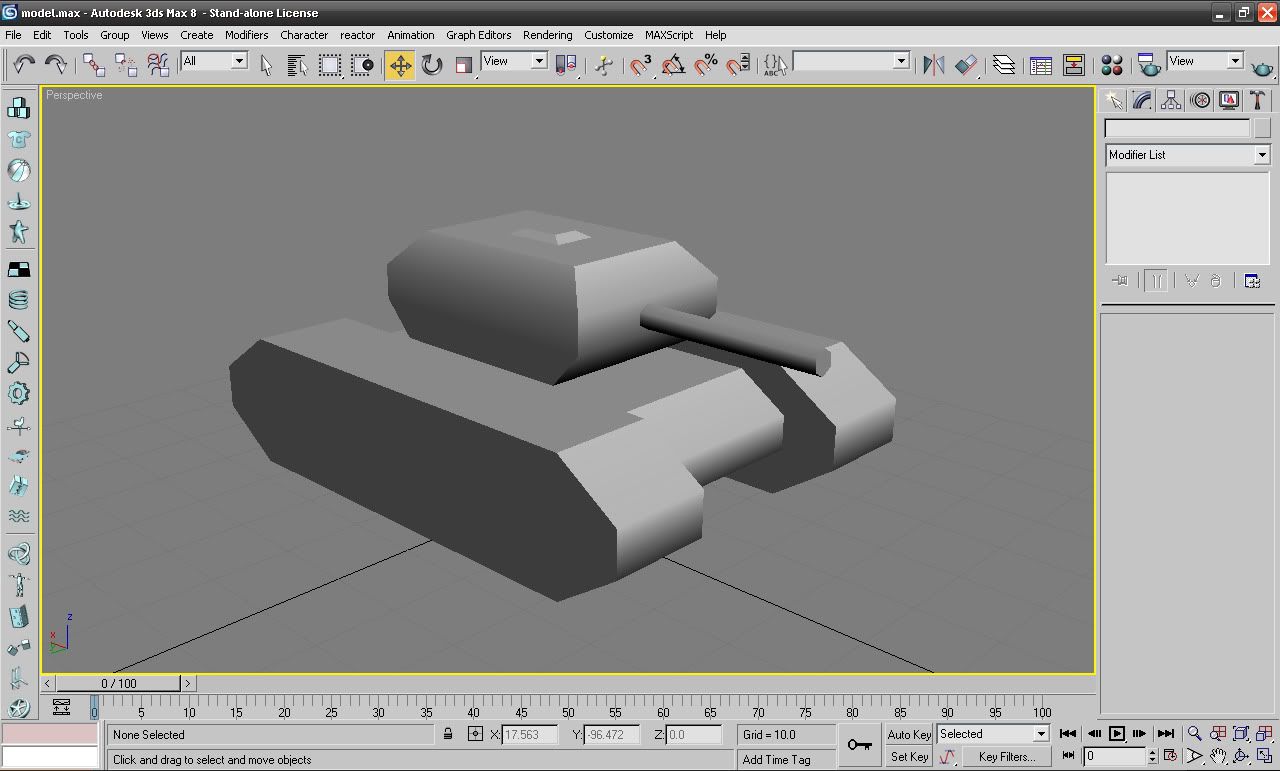Click the object name input field

point(1177,129)
